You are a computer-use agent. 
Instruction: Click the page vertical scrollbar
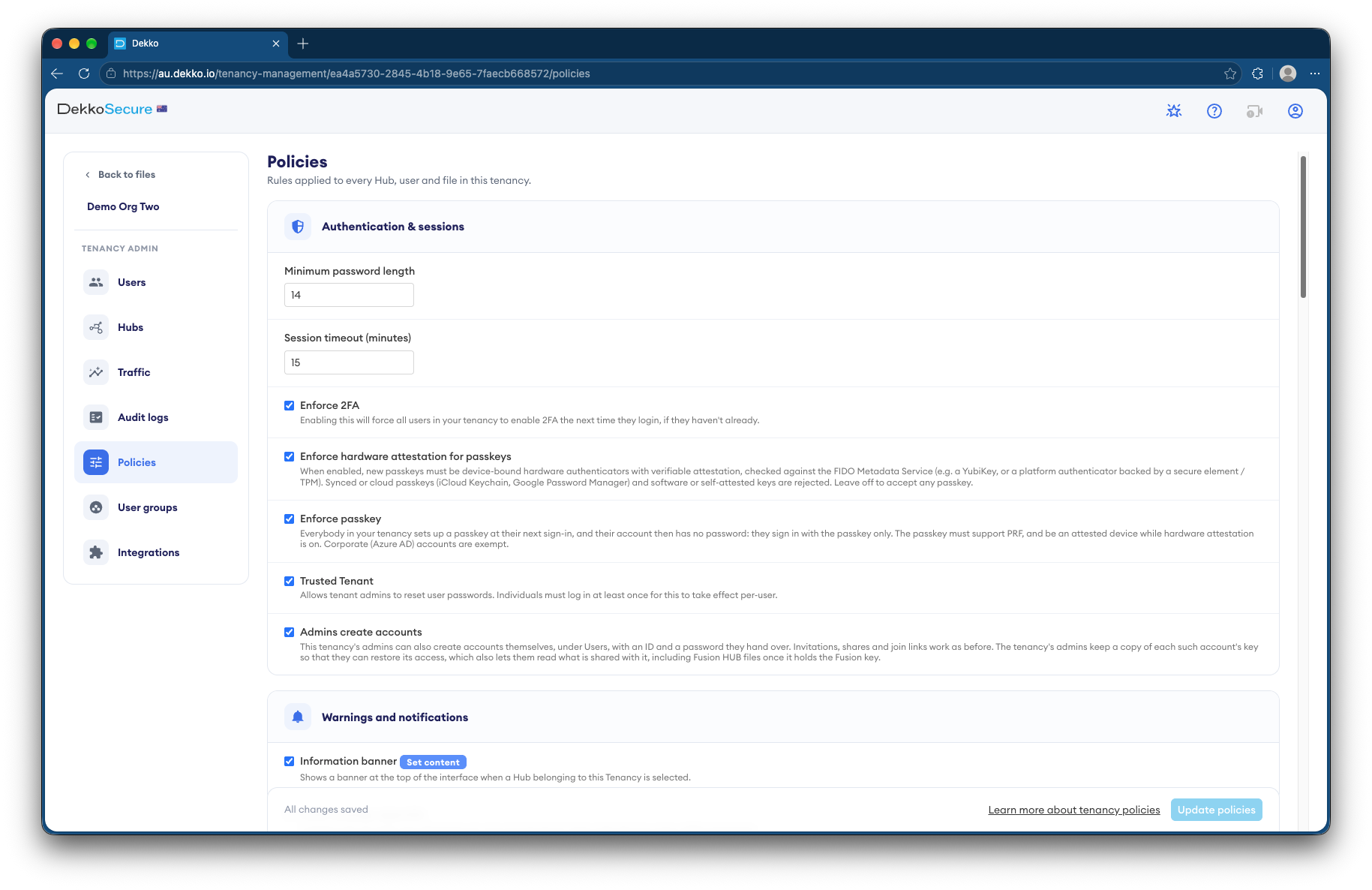click(1303, 227)
